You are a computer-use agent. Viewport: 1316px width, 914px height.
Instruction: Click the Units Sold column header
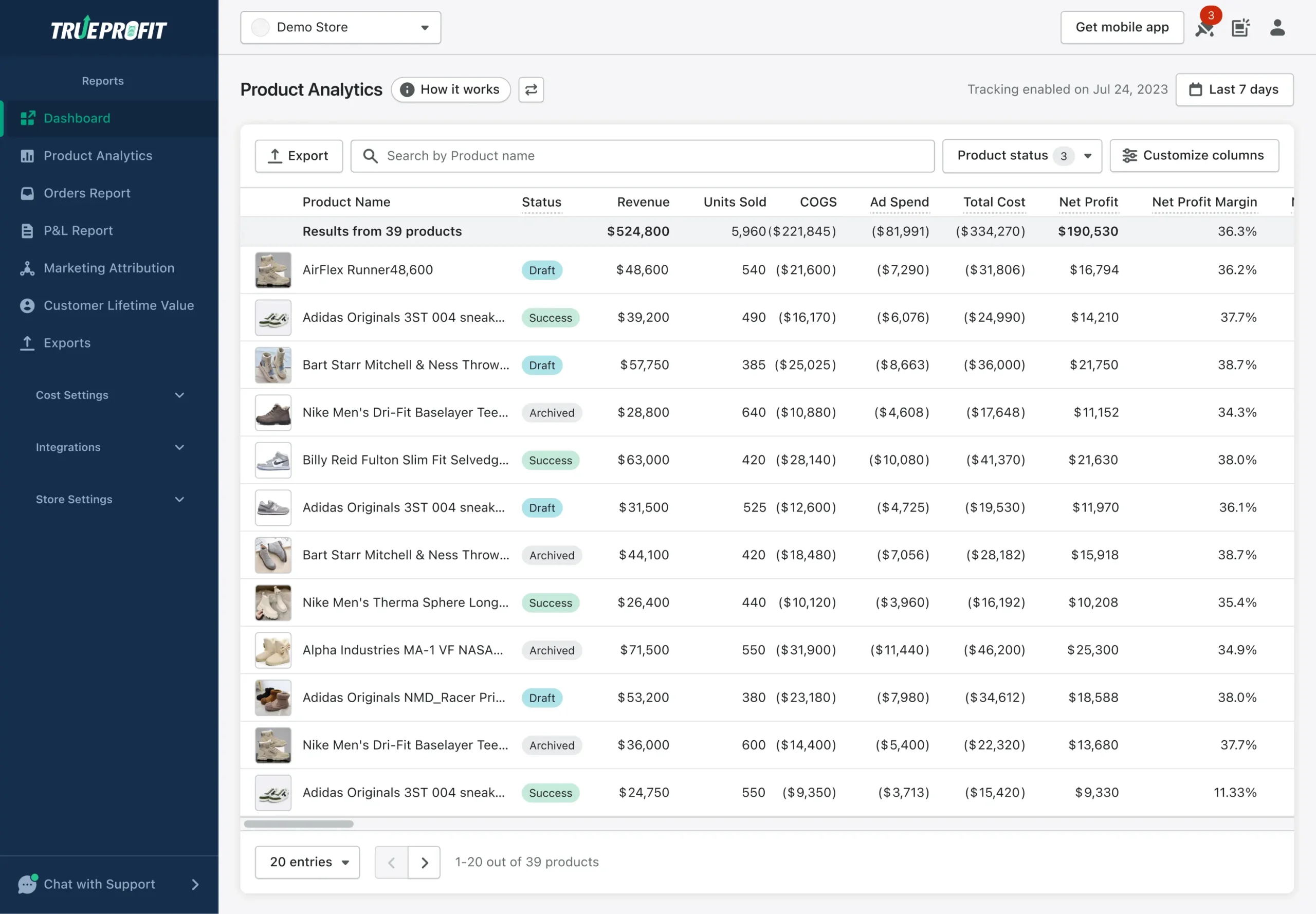click(x=735, y=202)
